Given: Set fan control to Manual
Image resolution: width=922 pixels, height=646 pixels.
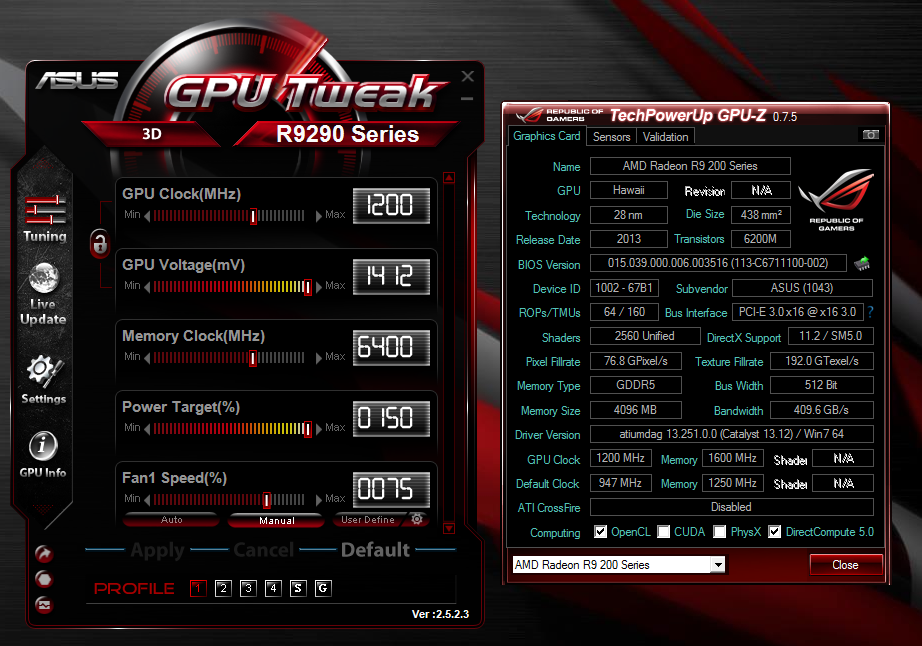Looking at the screenshot, I should [x=276, y=520].
